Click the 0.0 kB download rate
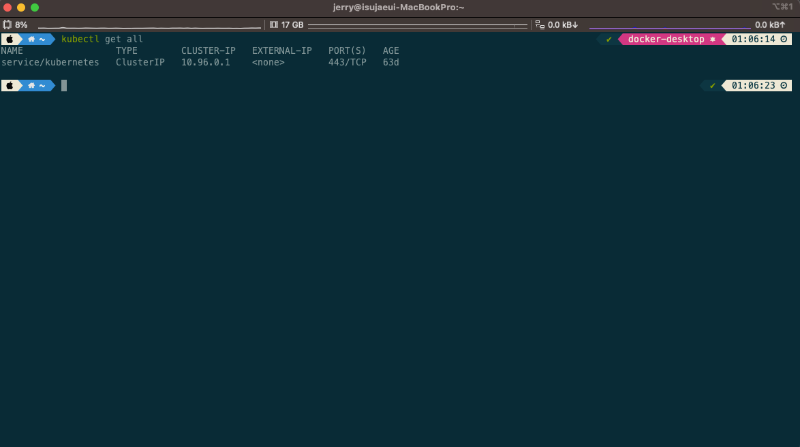800x447 pixels. click(563, 24)
